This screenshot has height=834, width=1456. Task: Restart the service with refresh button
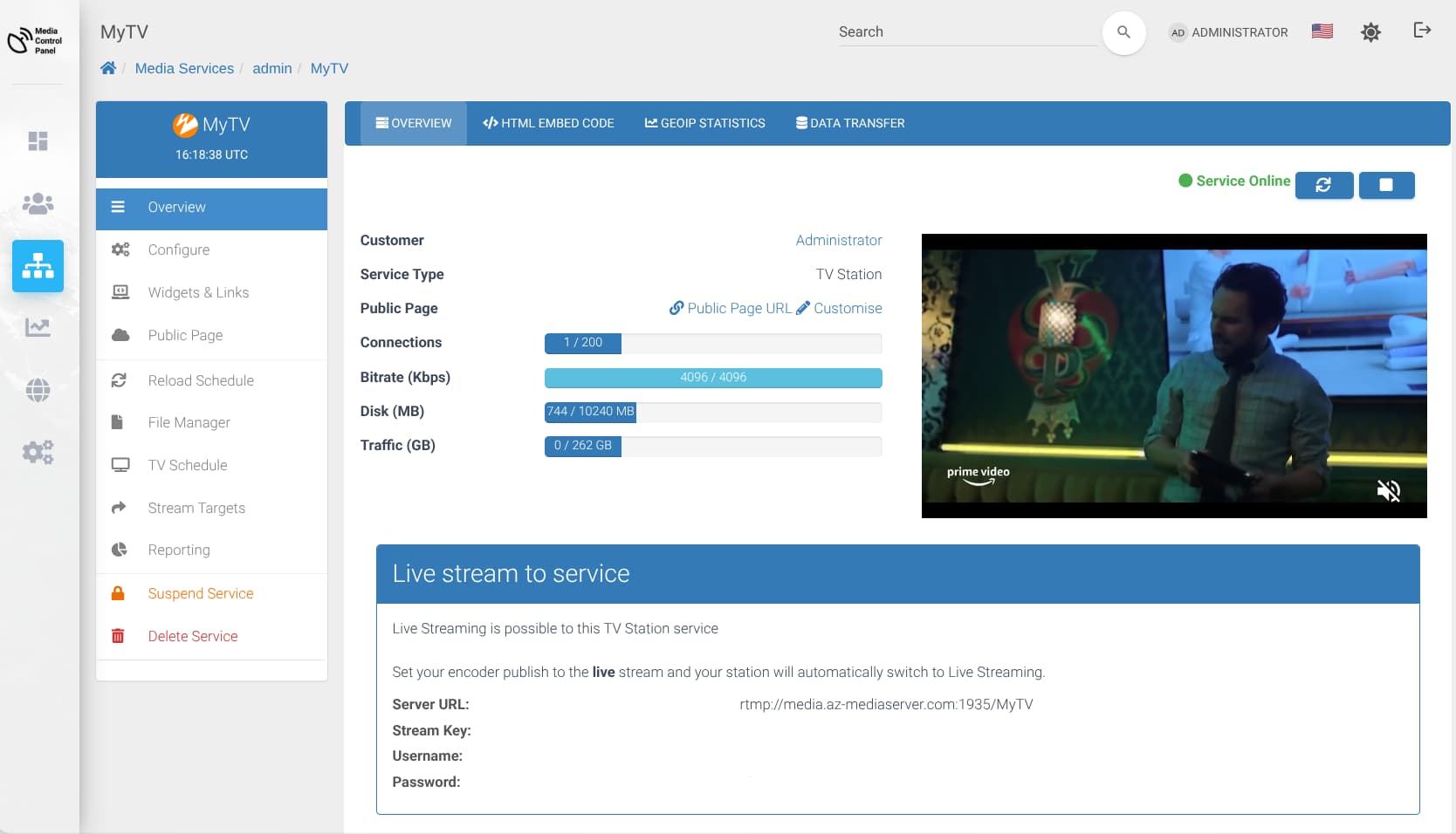pos(1323,185)
